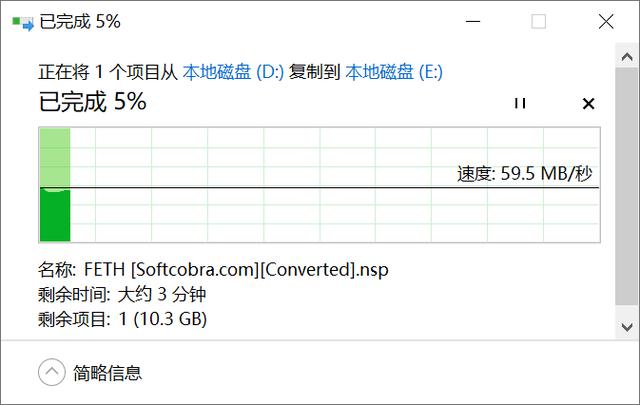This screenshot has height=405, width=640.
Task: Click the maximize button in title bar
Action: click(x=538, y=21)
